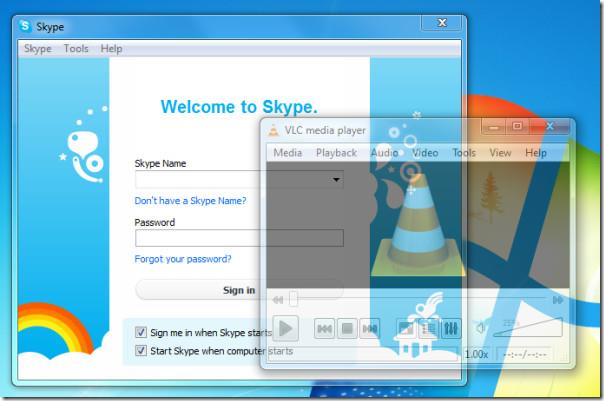Click into the Skype Name field
This screenshot has height=401, width=604.
coord(239,180)
